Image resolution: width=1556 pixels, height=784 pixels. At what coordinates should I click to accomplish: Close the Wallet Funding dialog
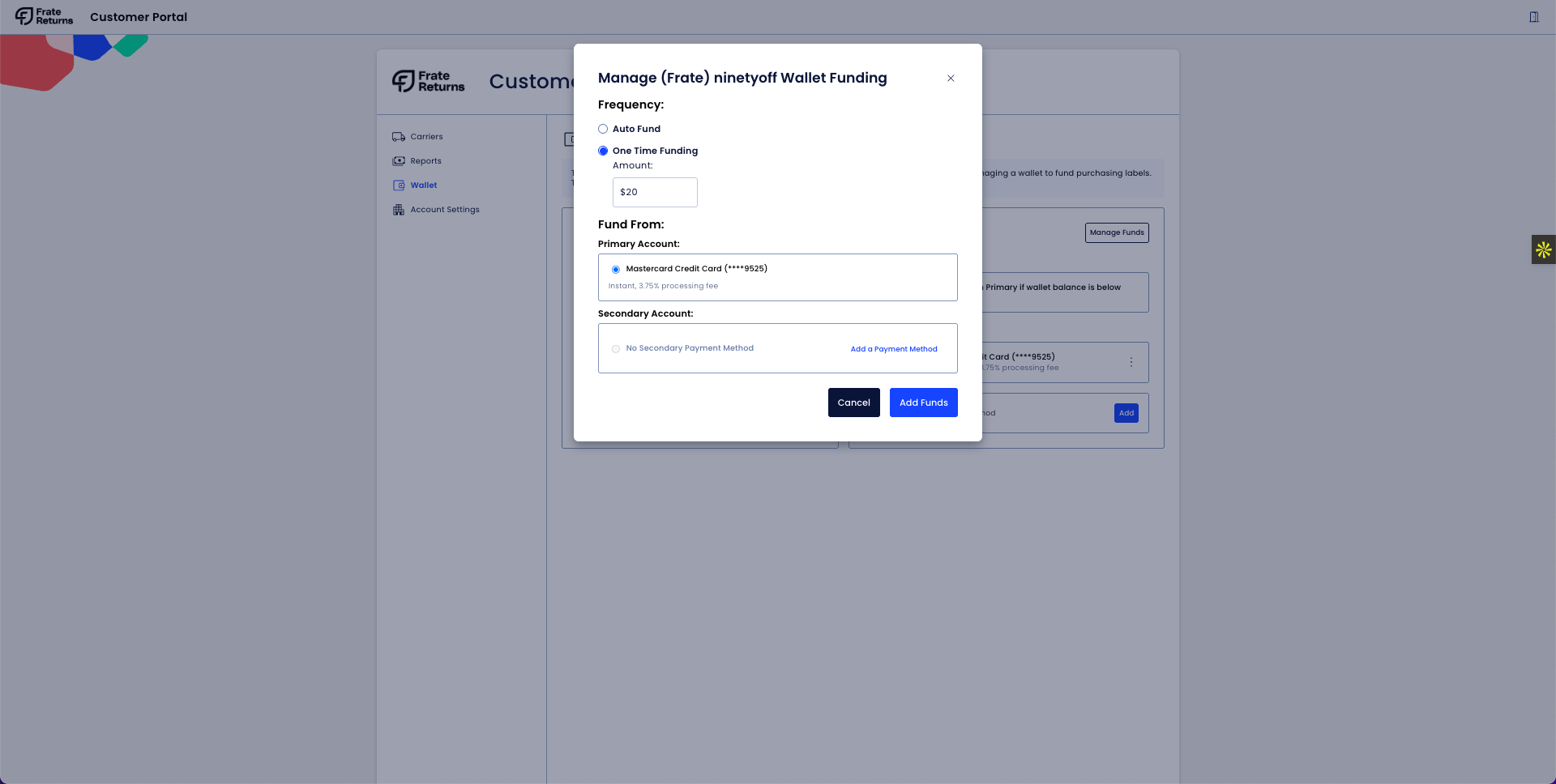(x=951, y=79)
